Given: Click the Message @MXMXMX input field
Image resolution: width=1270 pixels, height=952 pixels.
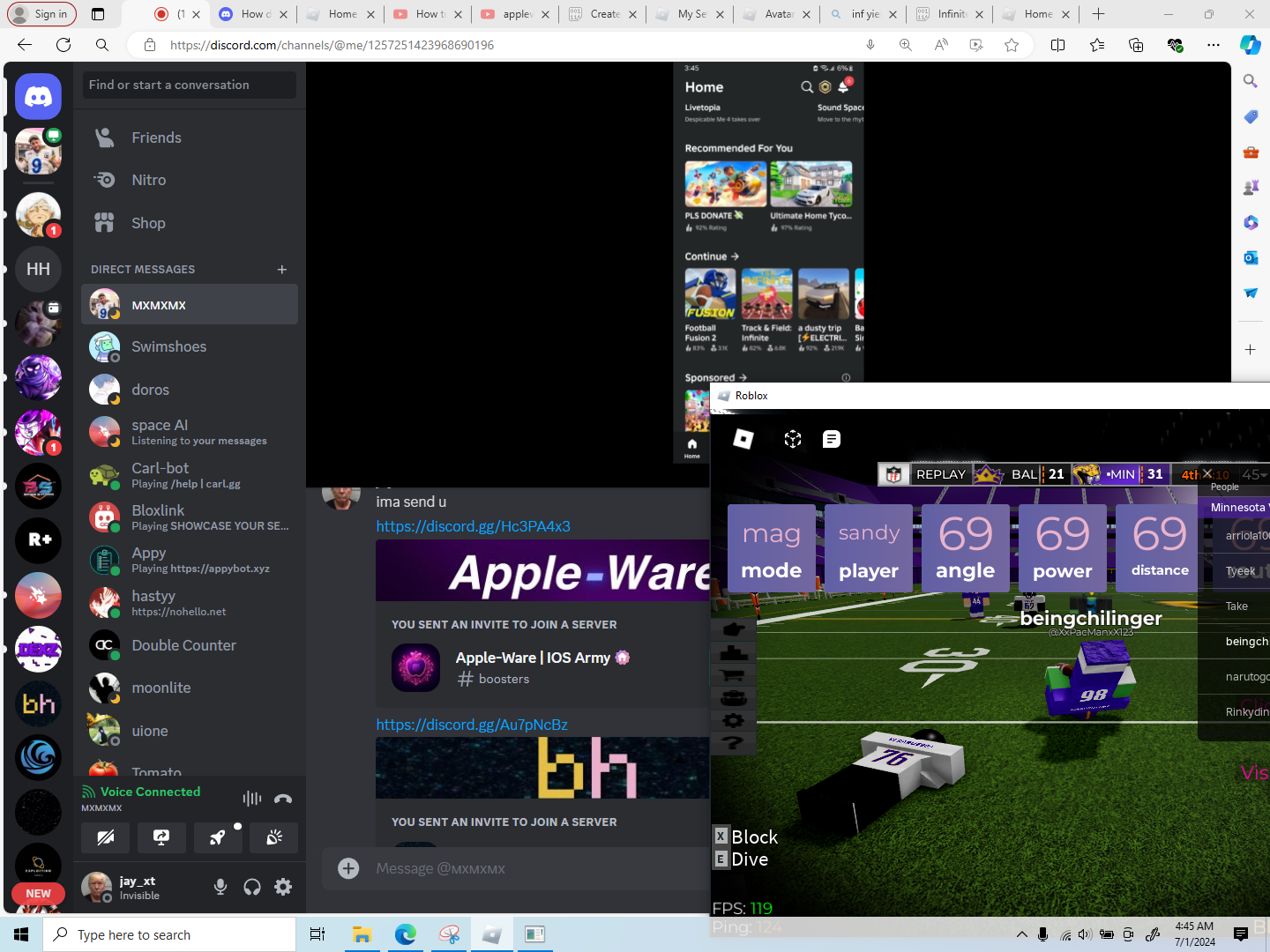Looking at the screenshot, I should [x=538, y=869].
